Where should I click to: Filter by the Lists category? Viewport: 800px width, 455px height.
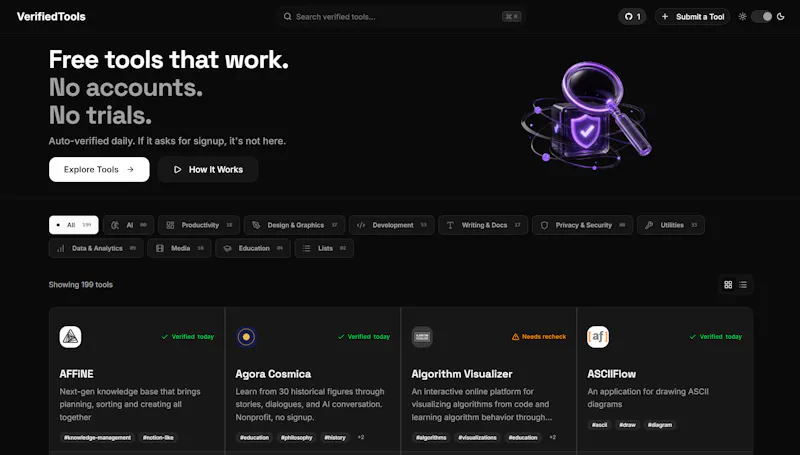point(324,248)
